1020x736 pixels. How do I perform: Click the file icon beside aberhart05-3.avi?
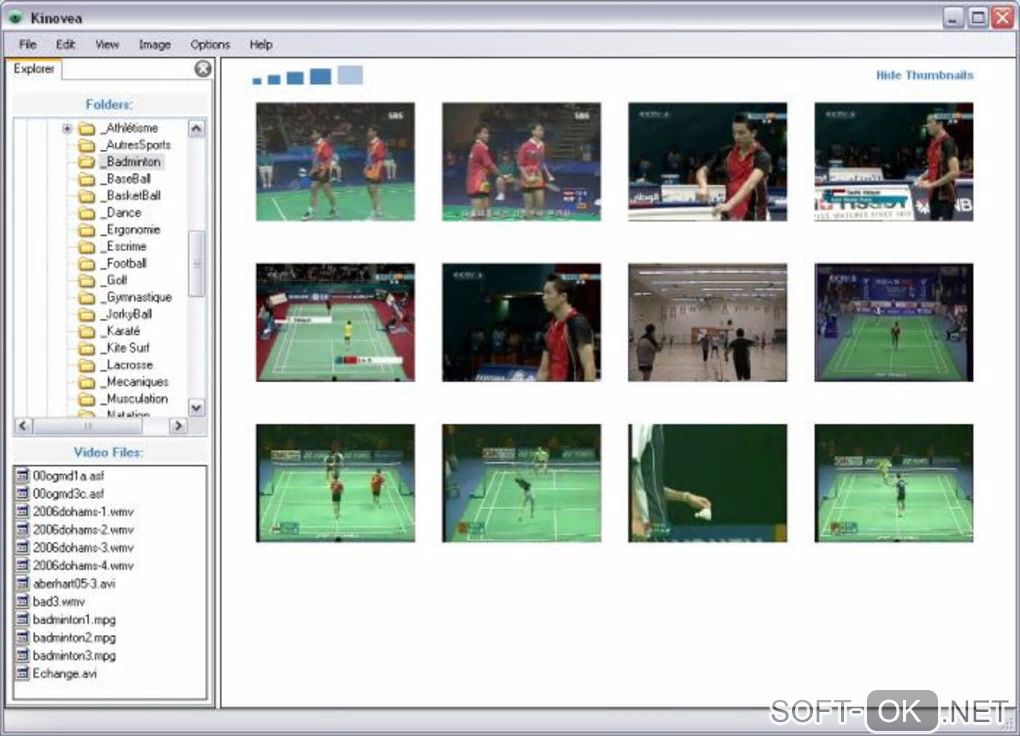23,584
